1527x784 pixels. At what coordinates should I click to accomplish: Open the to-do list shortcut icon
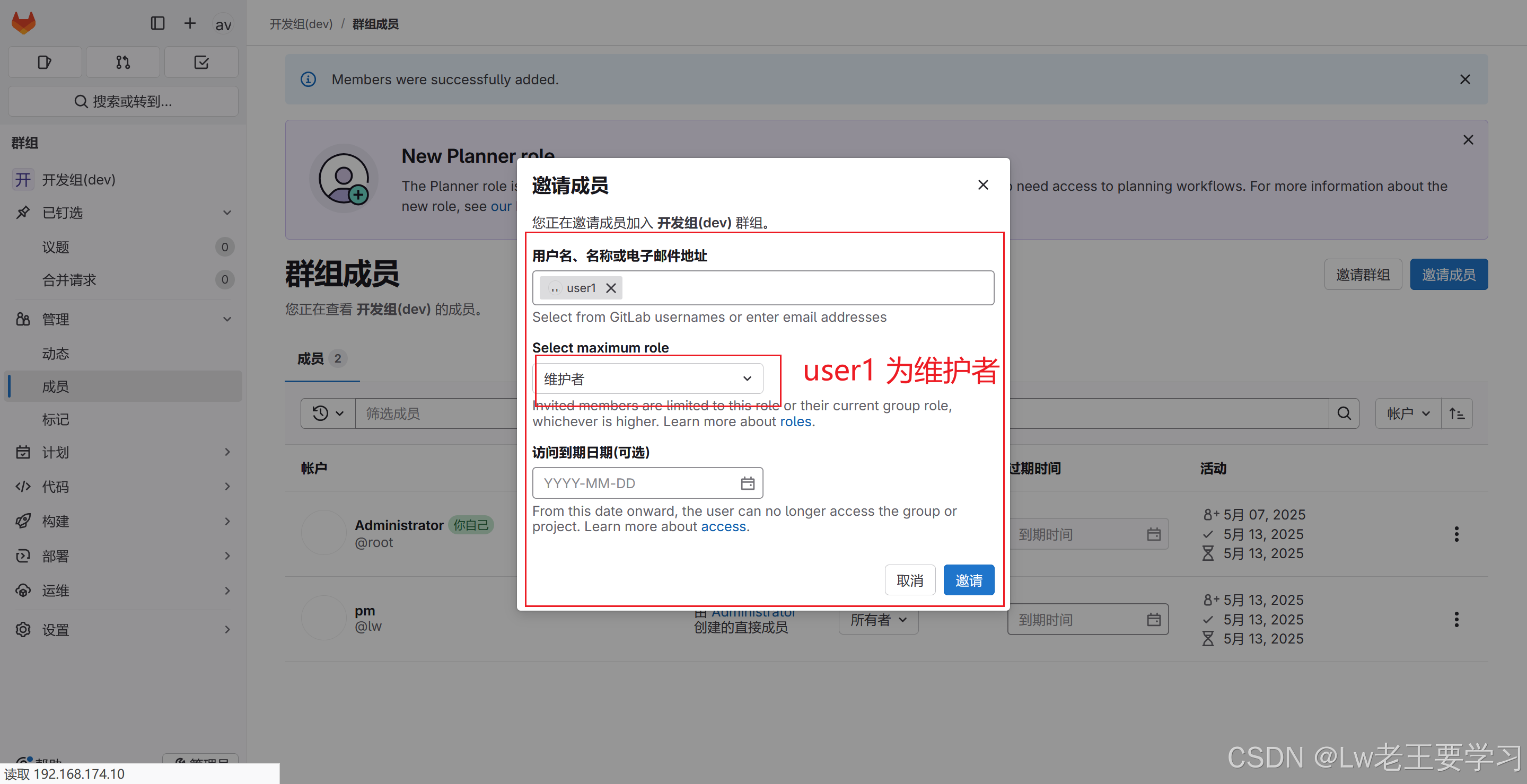coord(201,62)
